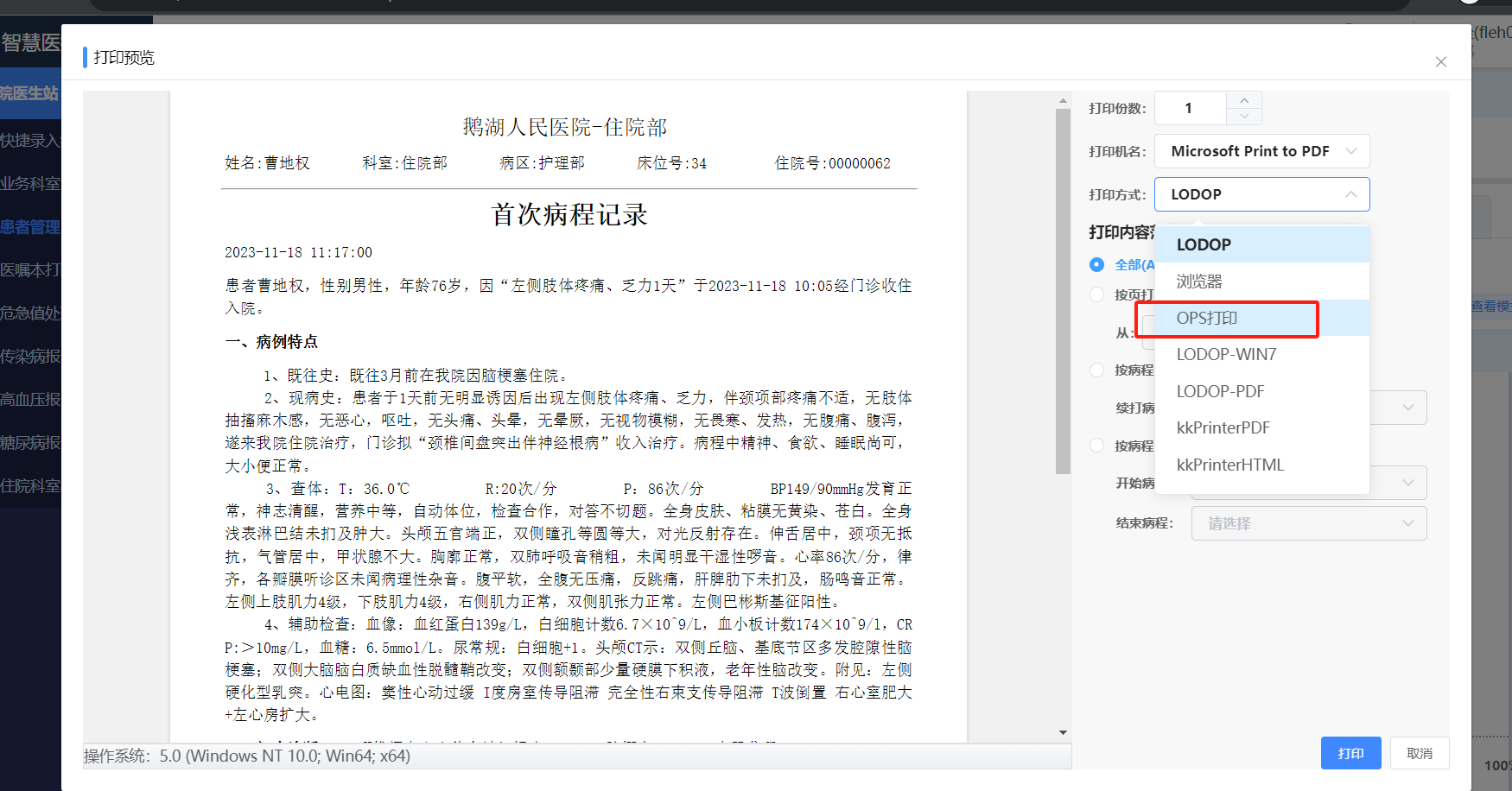
Task: Click chevron icon of 续打病程 selector
Action: coord(1407,408)
